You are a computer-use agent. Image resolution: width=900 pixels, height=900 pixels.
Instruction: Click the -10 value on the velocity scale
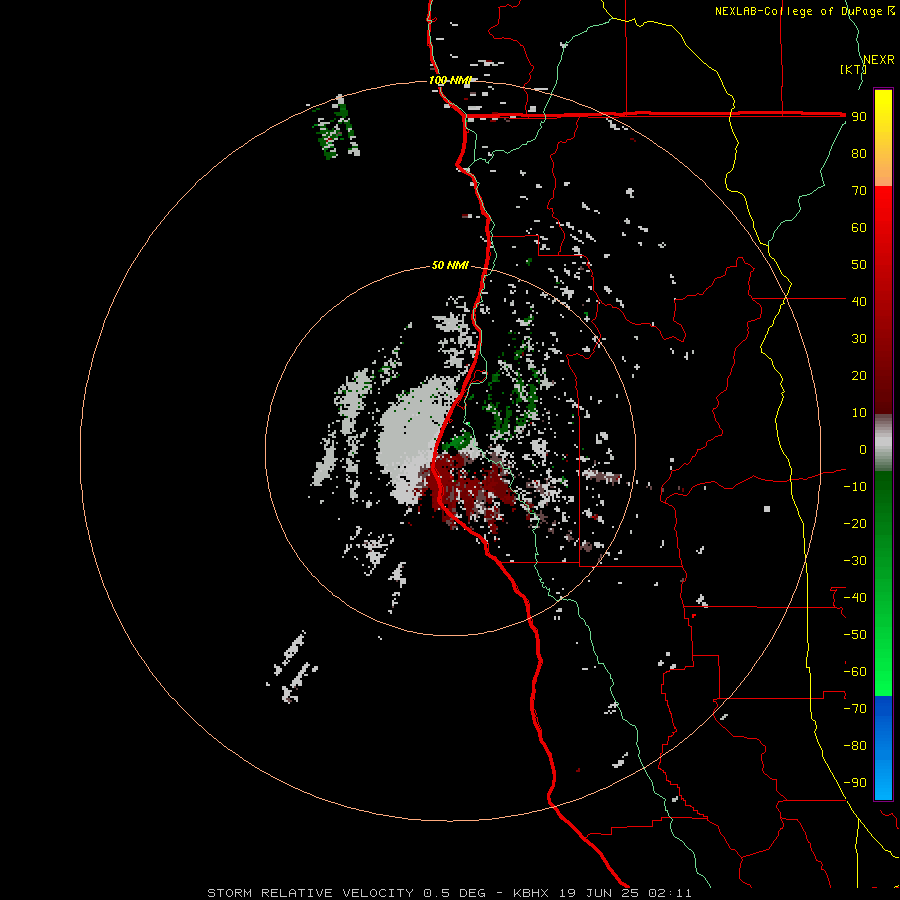(x=855, y=487)
